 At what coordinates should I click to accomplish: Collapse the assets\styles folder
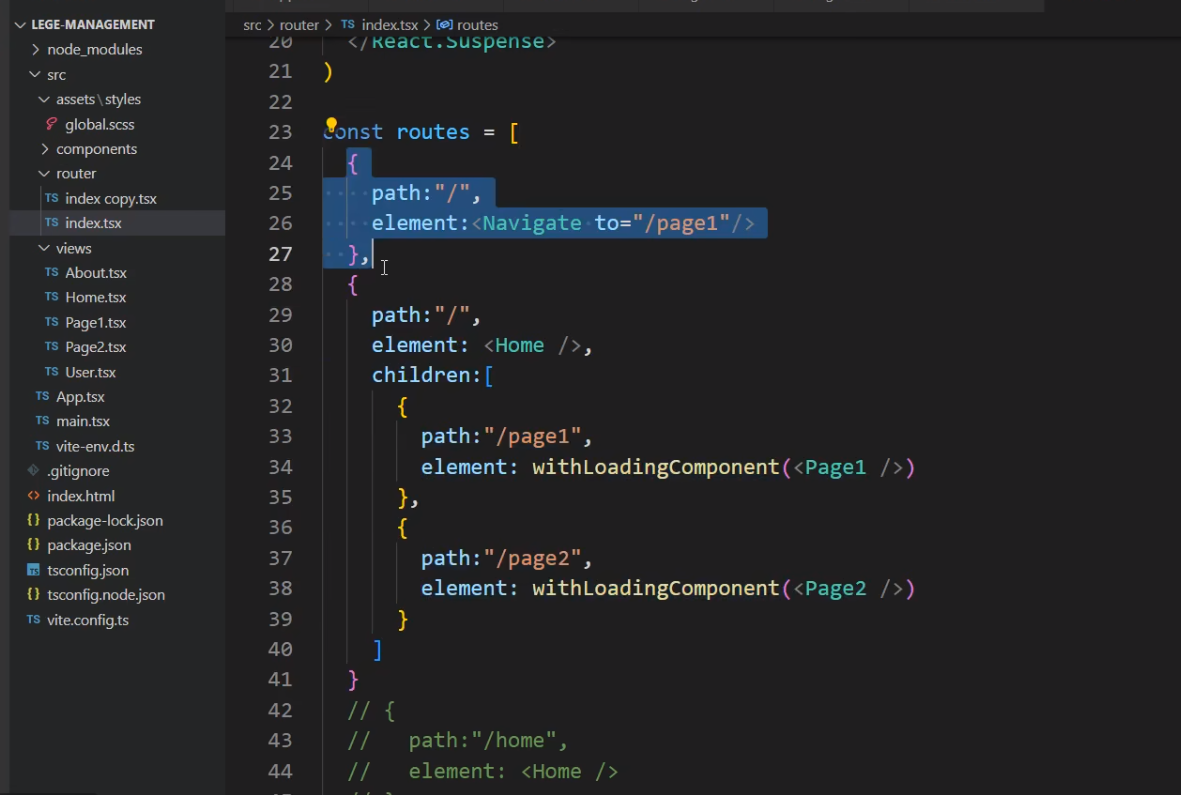tap(44, 99)
